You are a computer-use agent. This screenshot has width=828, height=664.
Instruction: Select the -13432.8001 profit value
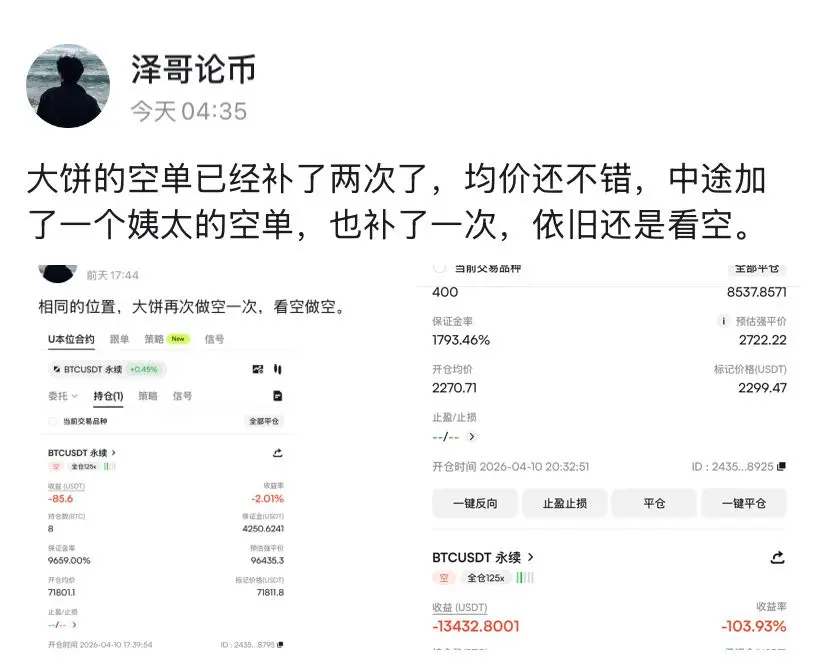(x=476, y=626)
